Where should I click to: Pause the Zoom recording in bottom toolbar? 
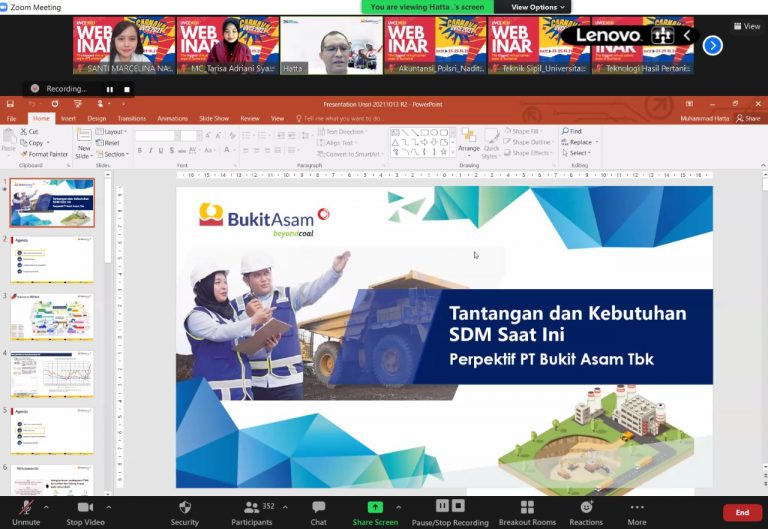pyautogui.click(x=442, y=505)
